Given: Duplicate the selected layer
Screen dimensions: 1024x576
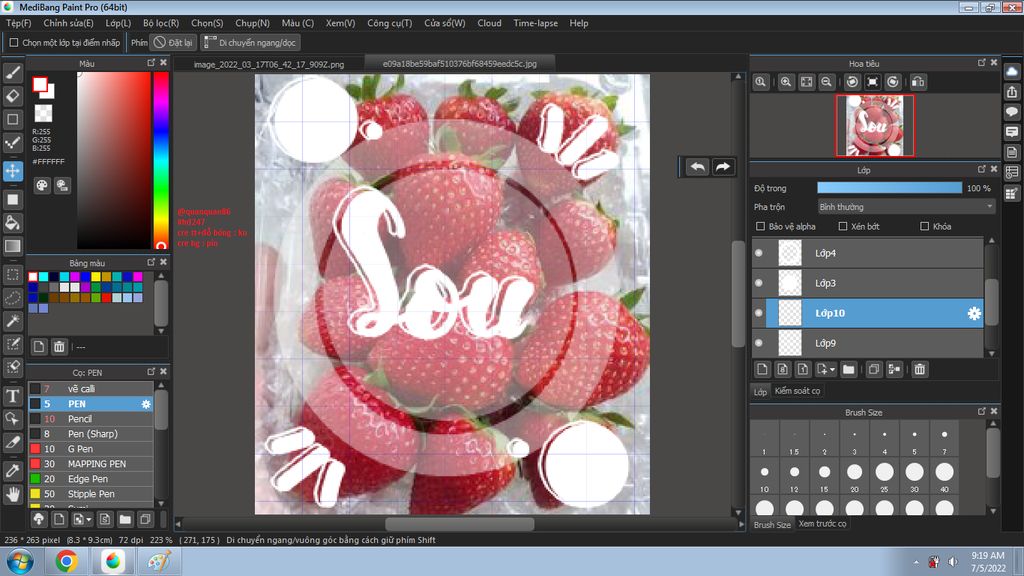Looking at the screenshot, I should (x=874, y=370).
